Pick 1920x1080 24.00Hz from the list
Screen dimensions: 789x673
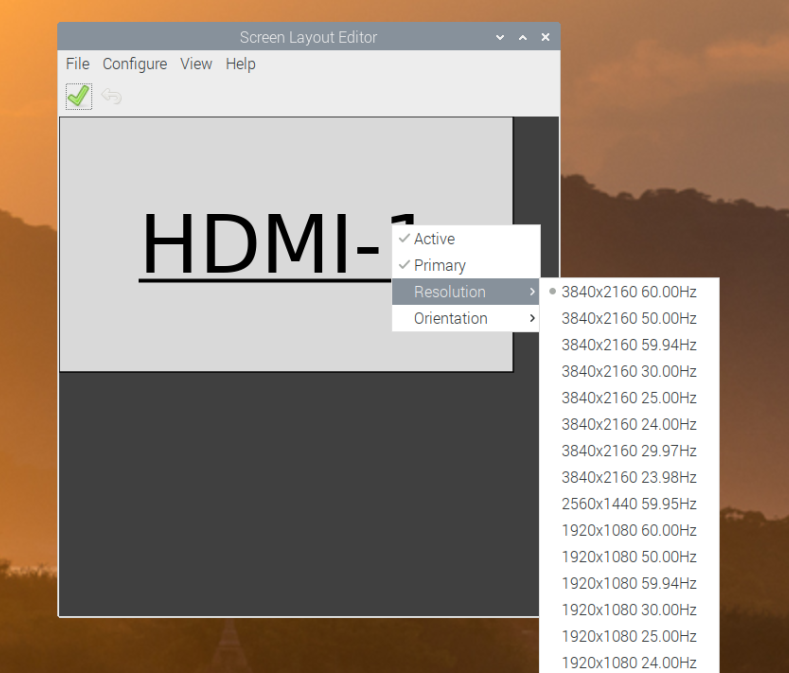628,662
